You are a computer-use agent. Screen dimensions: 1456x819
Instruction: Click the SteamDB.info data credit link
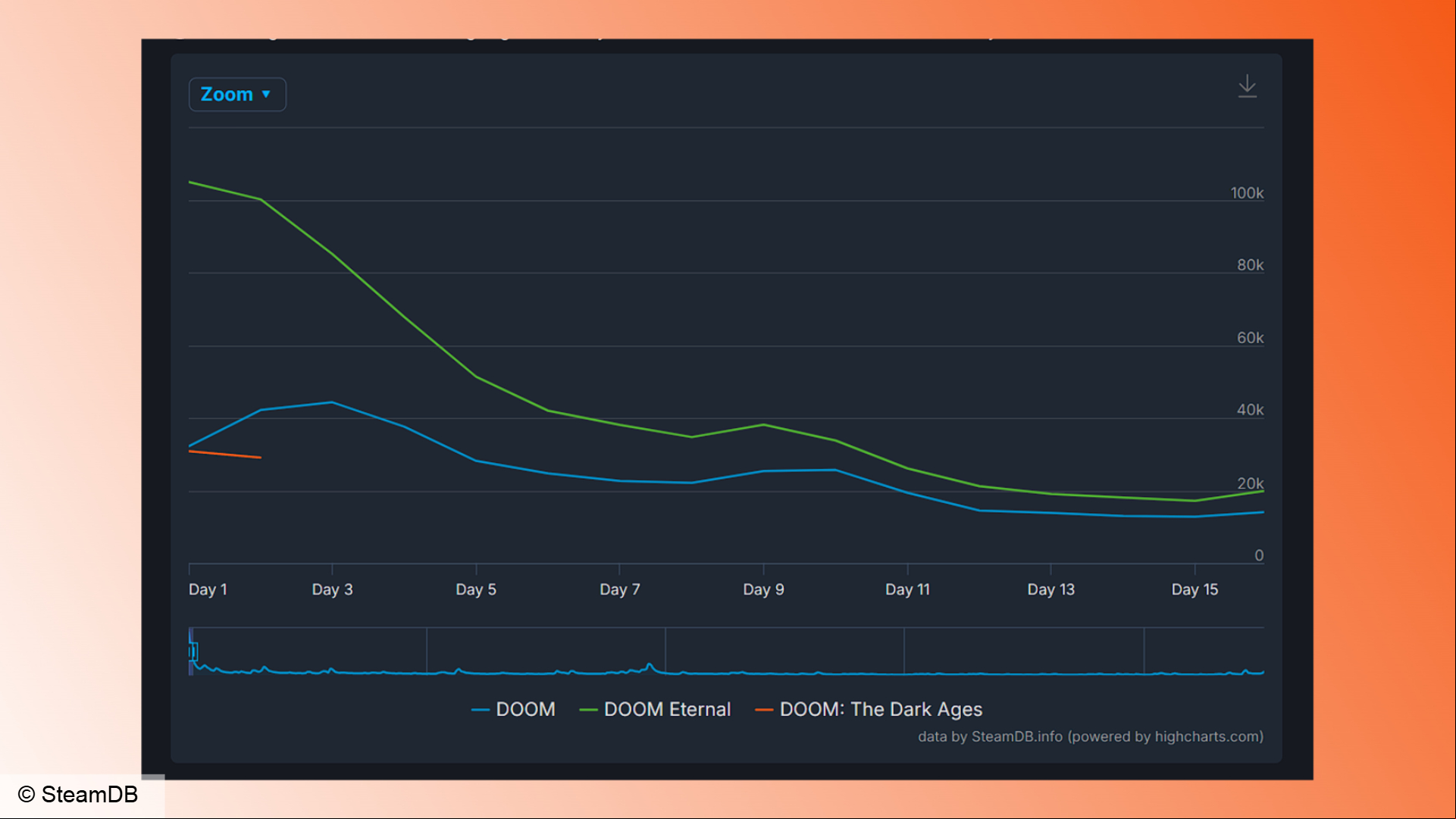[1091, 736]
